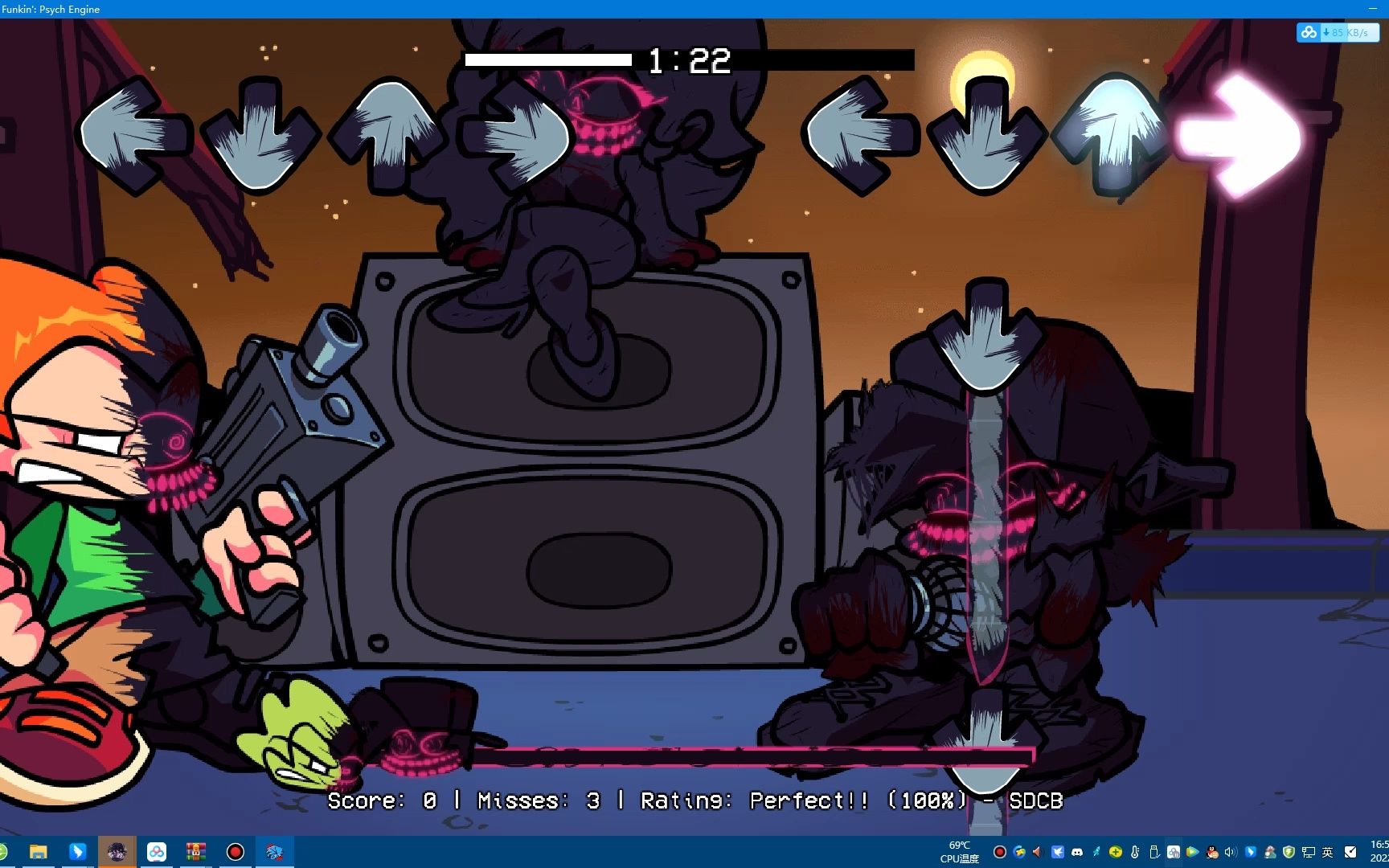Click the USB safely-remove tray icon
Image resolution: width=1389 pixels, height=868 pixels.
click(1154, 852)
